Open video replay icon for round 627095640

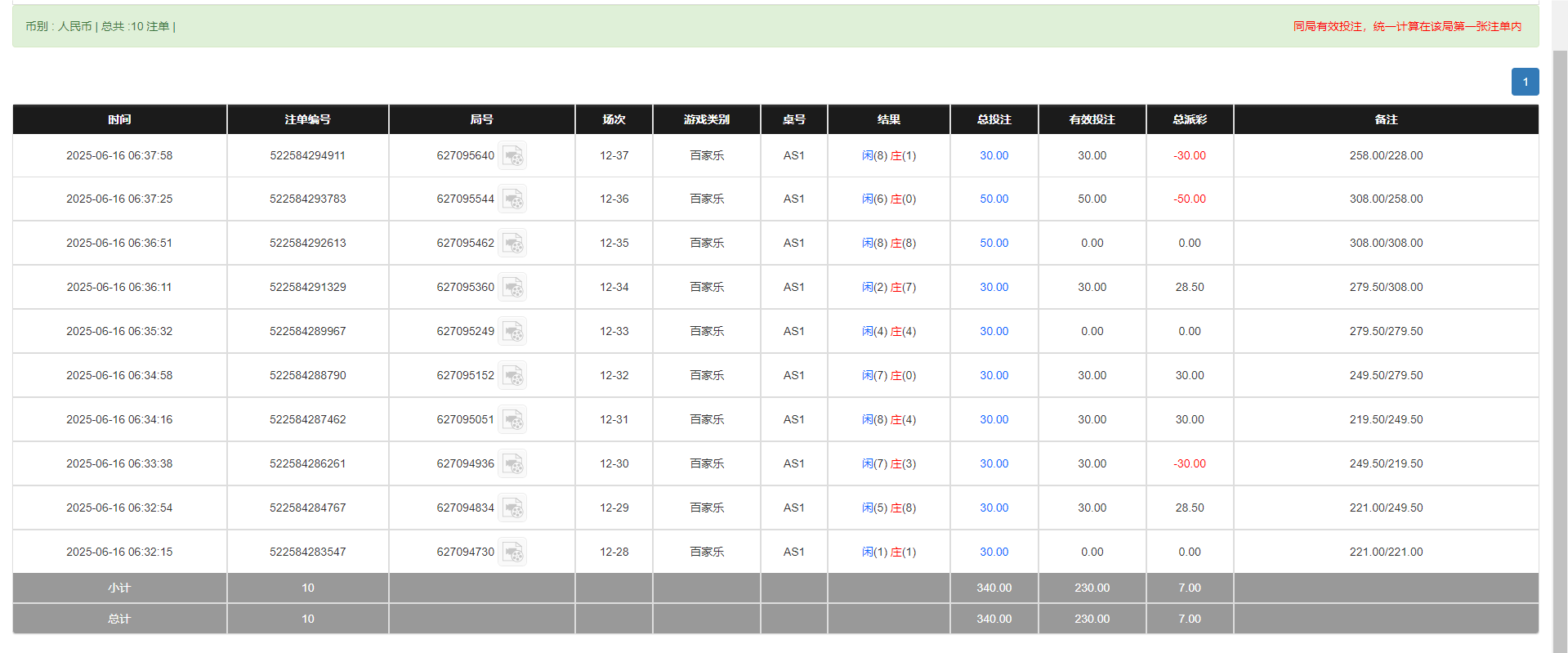pyautogui.click(x=512, y=155)
